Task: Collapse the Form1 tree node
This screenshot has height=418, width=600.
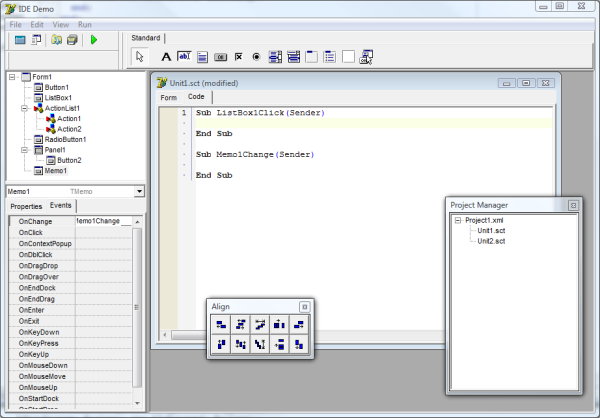Action: pyautogui.click(x=12, y=76)
